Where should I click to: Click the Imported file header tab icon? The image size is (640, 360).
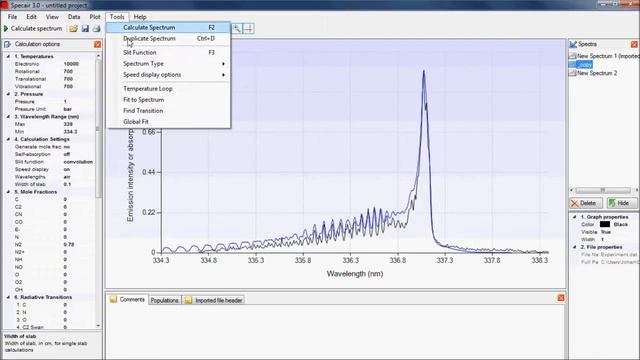(188, 300)
